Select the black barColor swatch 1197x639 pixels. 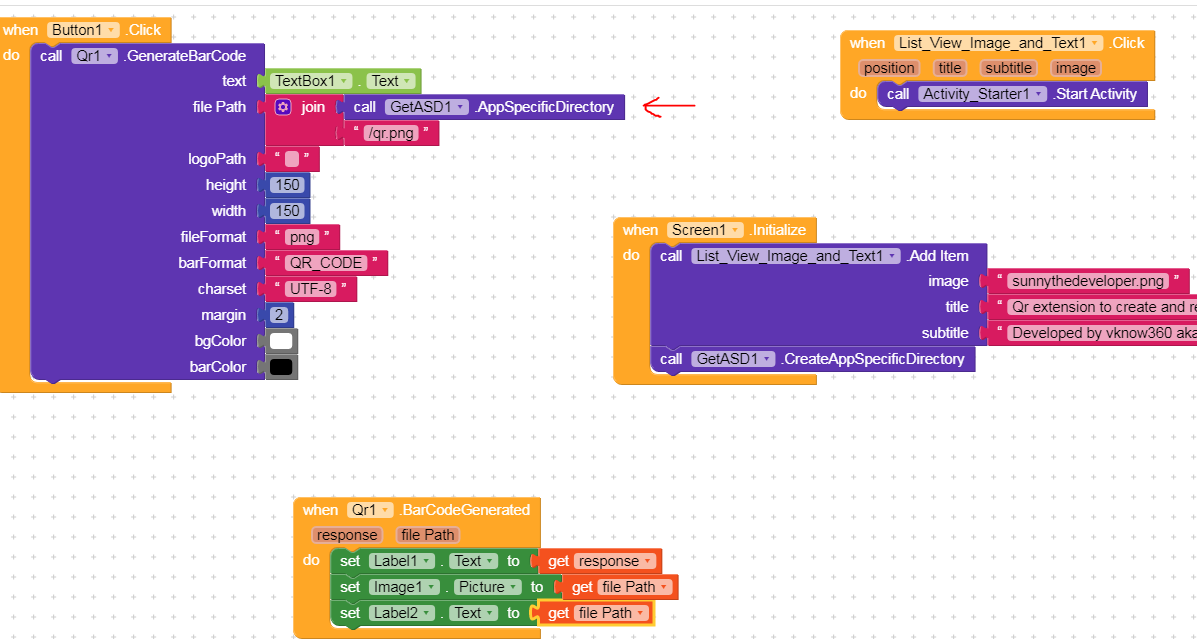(282, 366)
